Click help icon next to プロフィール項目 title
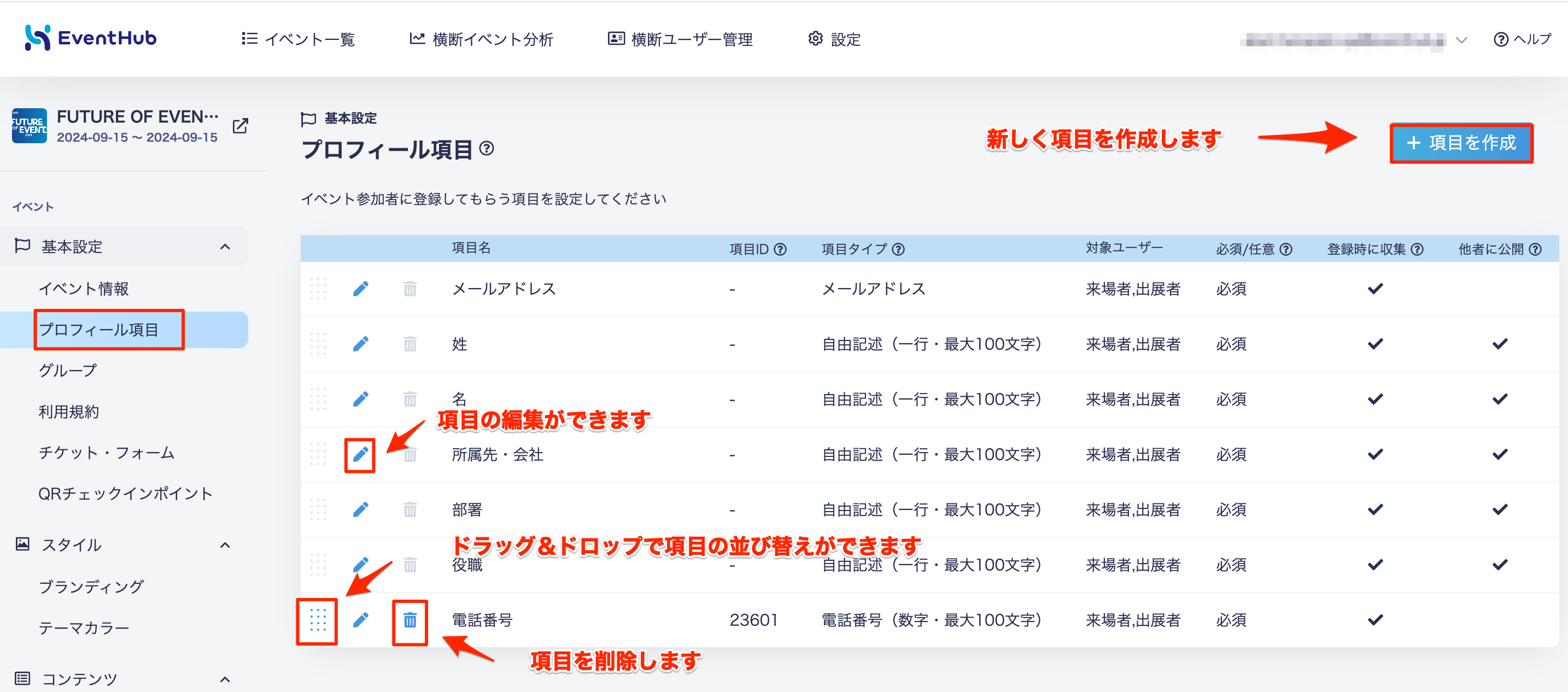 pos(487,149)
